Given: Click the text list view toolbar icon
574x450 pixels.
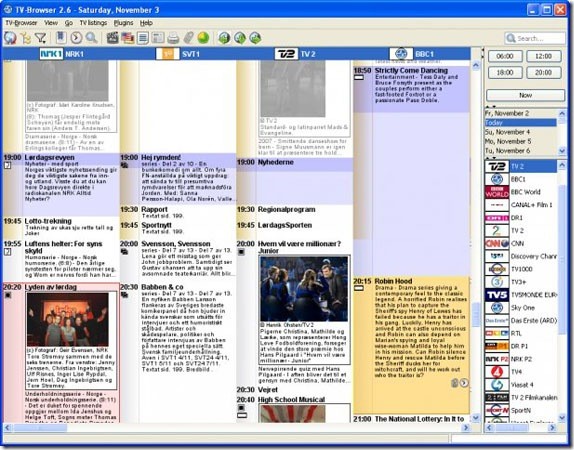Looking at the screenshot, I should [143, 38].
